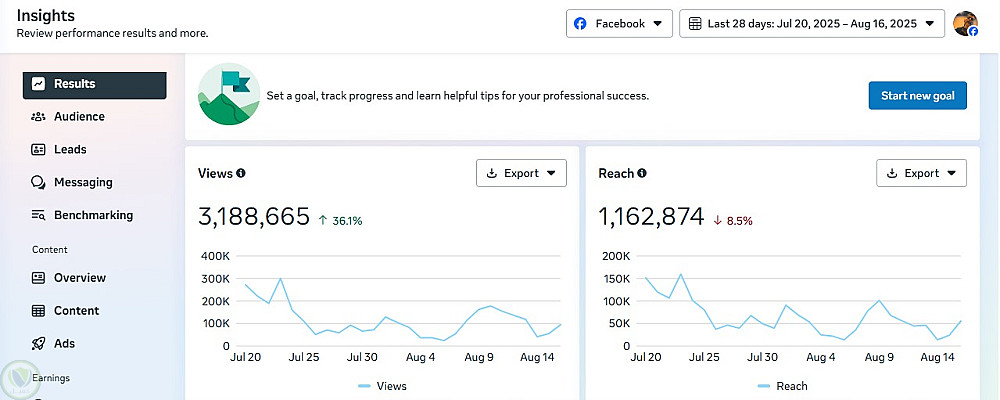
Task: Click the goal flag illustration
Action: pos(229,95)
